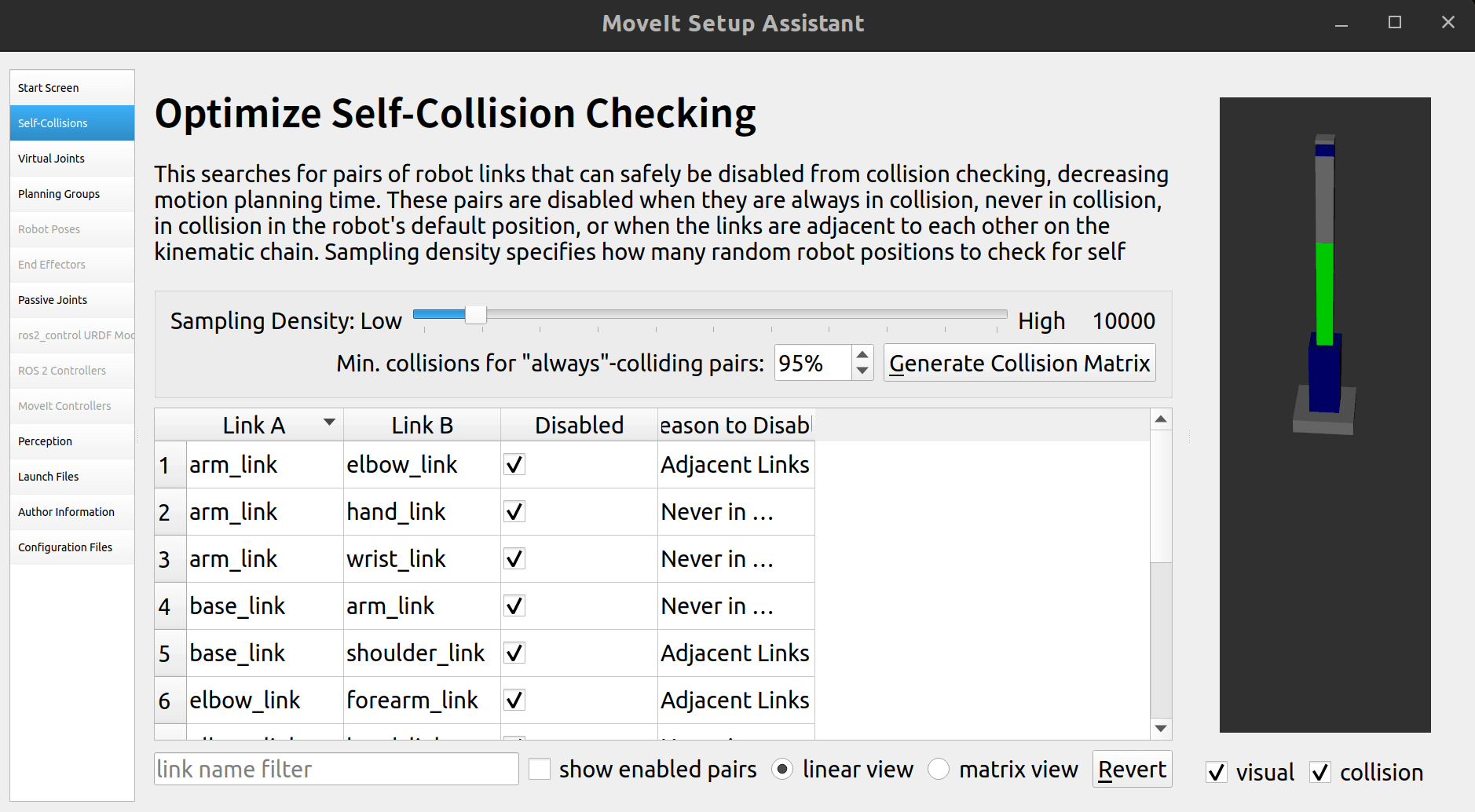Open the Planning Groups step
This screenshot has width=1475, height=812.
click(59, 194)
